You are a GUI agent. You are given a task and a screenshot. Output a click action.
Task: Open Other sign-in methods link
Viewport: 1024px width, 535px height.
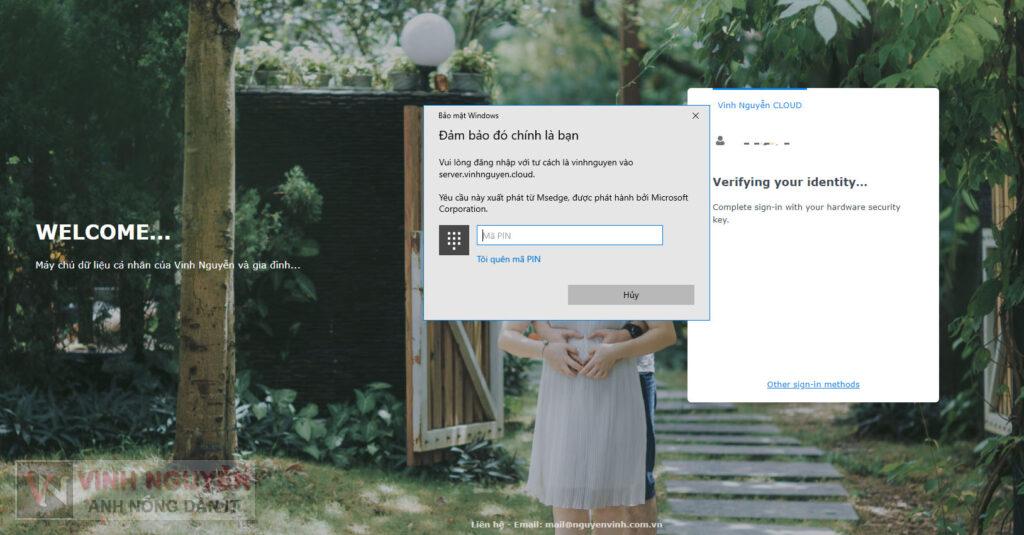pos(813,385)
